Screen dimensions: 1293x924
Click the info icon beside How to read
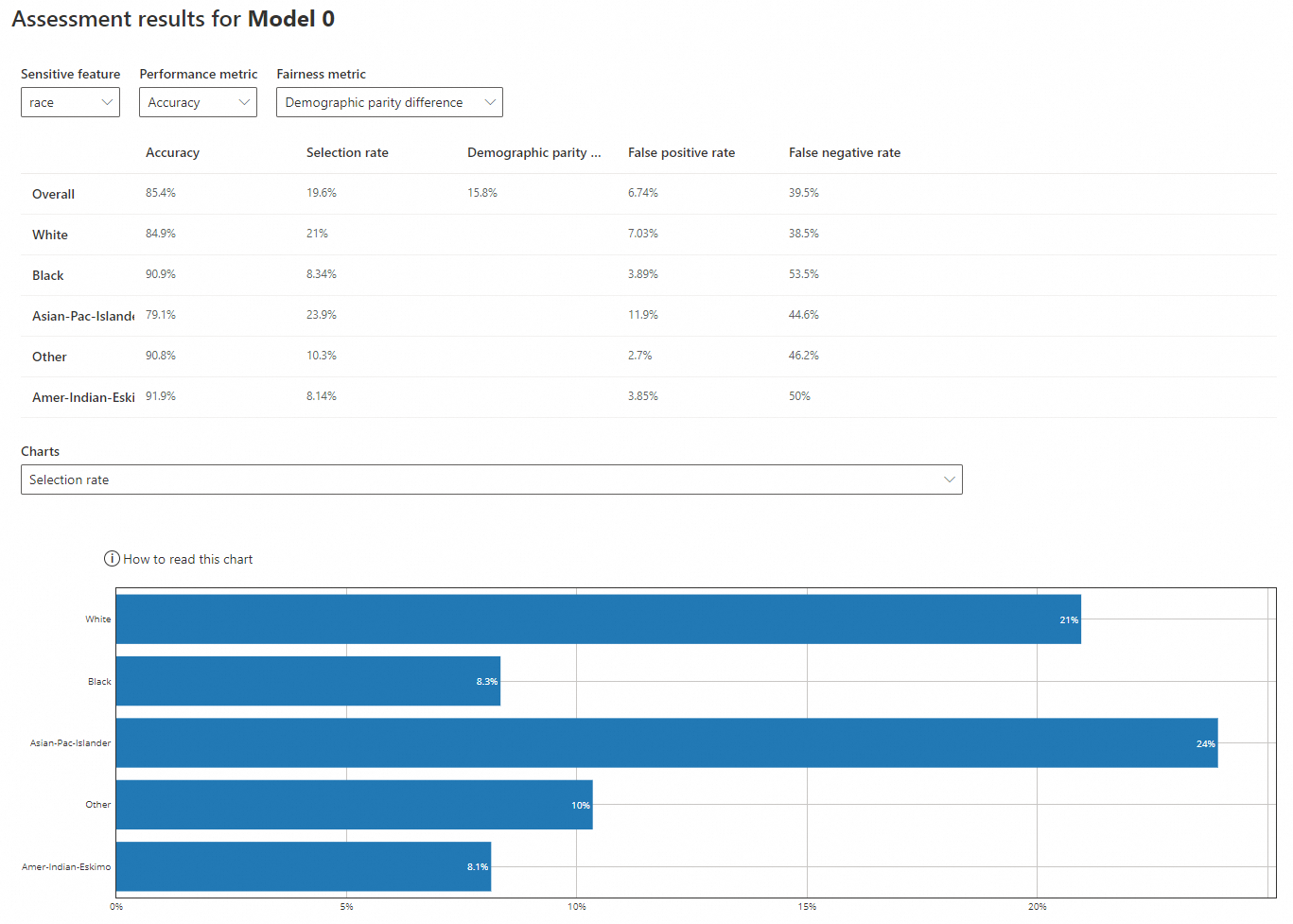tap(112, 559)
